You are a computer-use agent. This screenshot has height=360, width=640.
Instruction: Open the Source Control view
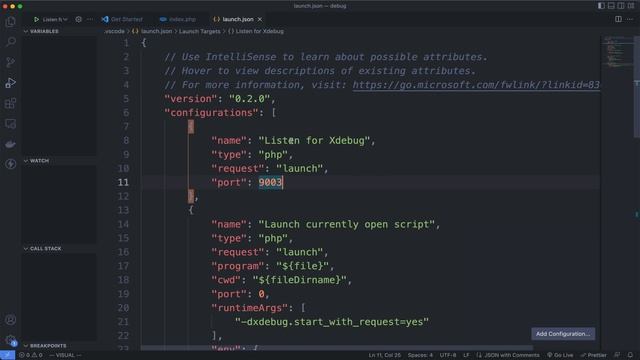(x=11, y=62)
